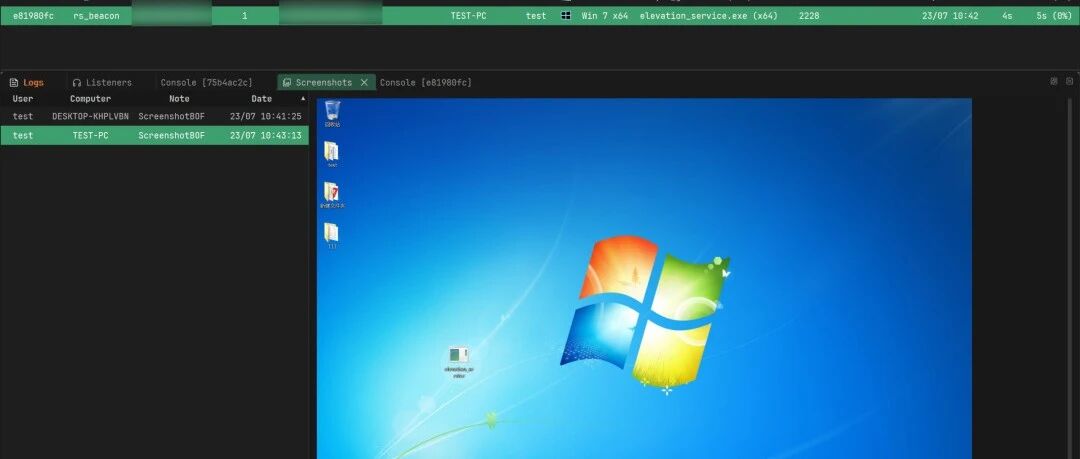Screen dimensions: 1080x459
Task: Click 'test' user in top session row
Action: (536, 15)
